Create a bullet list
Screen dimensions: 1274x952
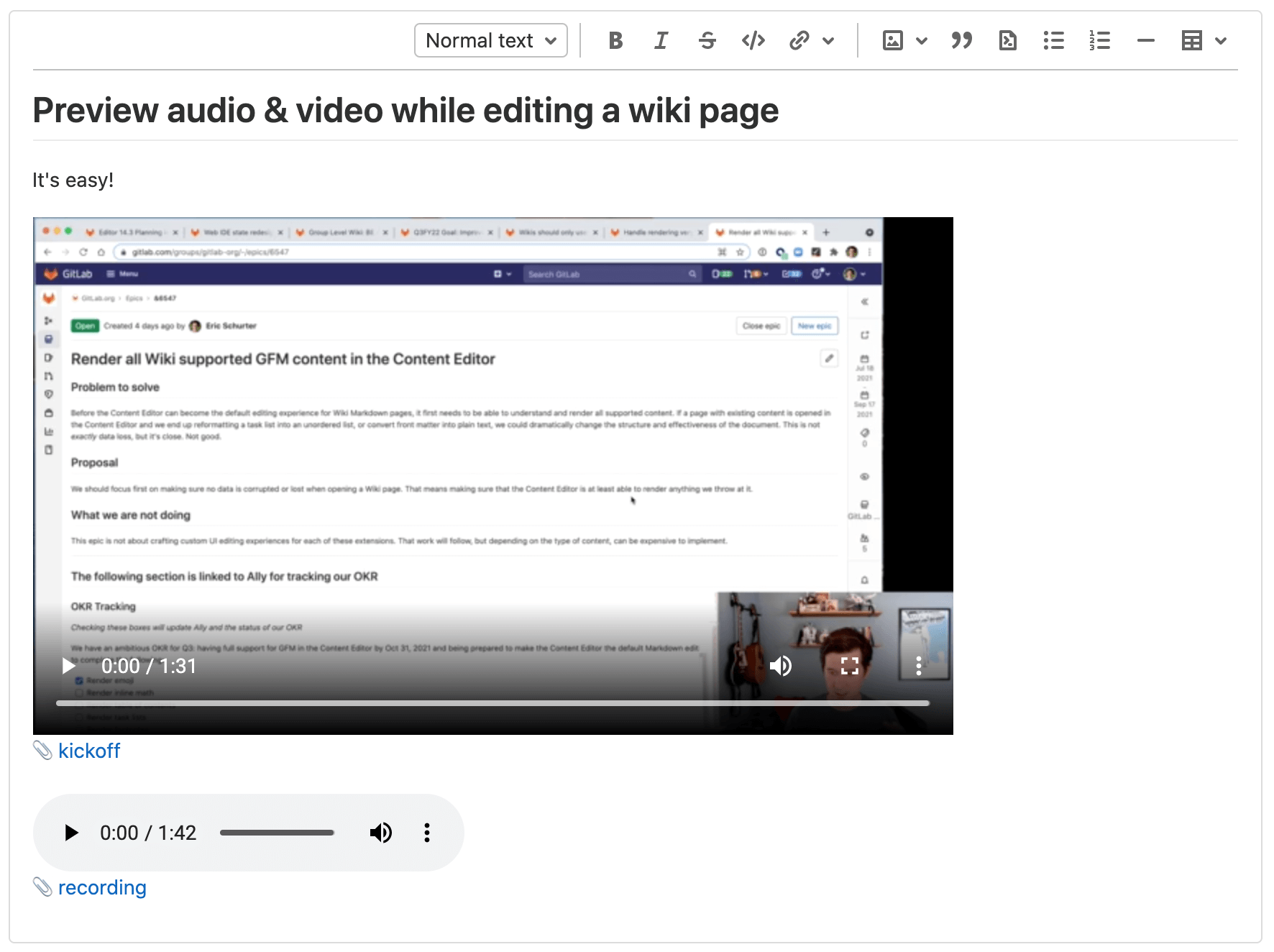coord(1053,40)
